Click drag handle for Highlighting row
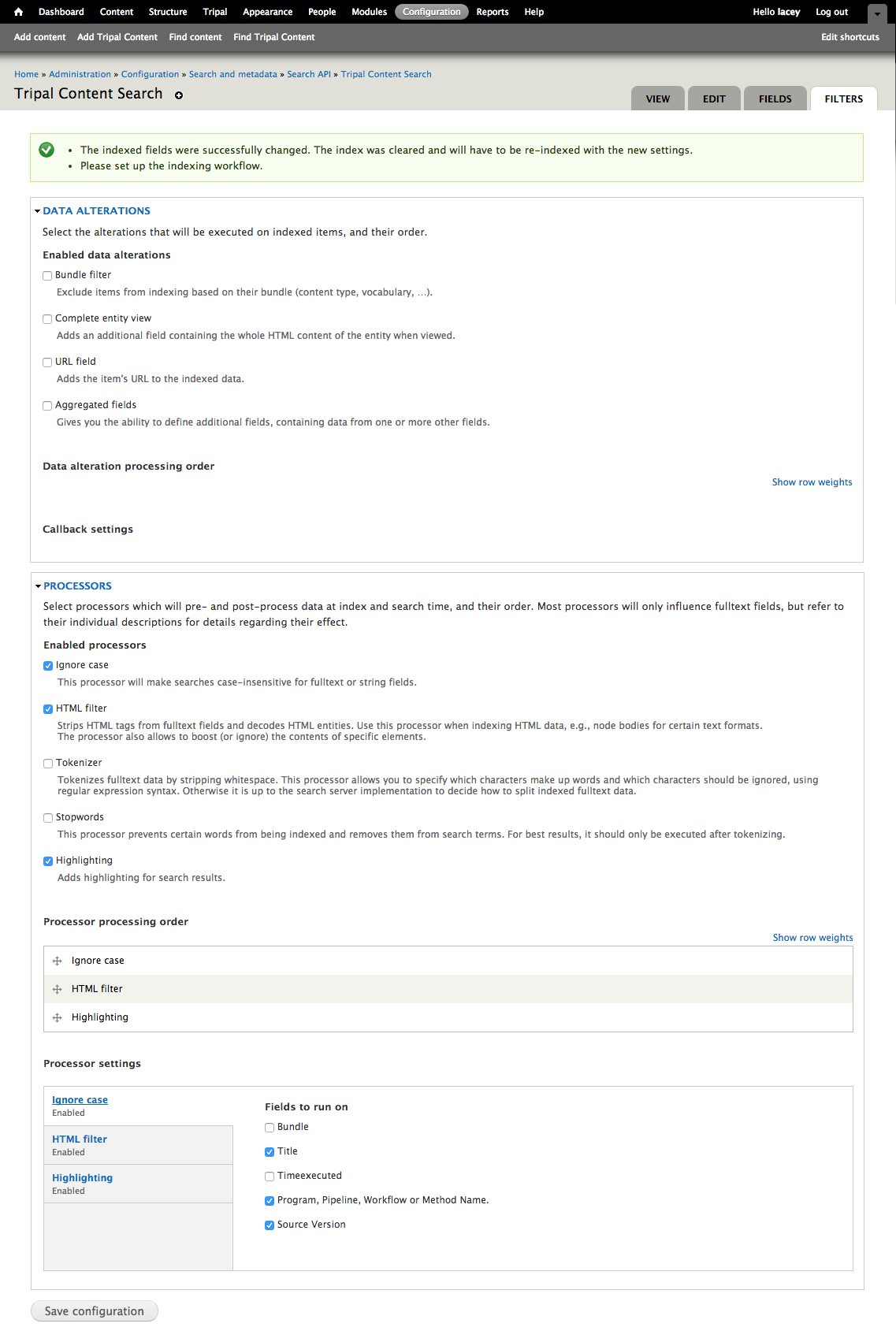896x1331 pixels. point(57,1017)
